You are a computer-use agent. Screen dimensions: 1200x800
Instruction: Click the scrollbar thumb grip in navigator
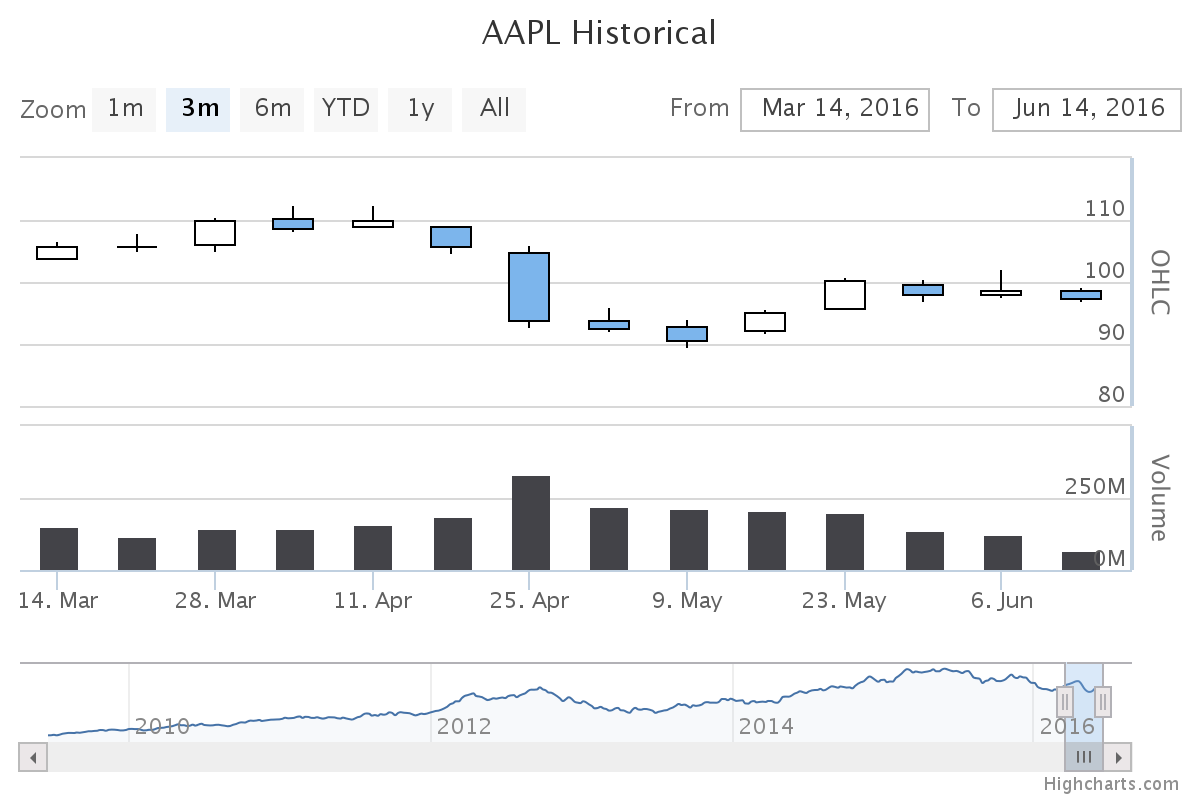1084,757
